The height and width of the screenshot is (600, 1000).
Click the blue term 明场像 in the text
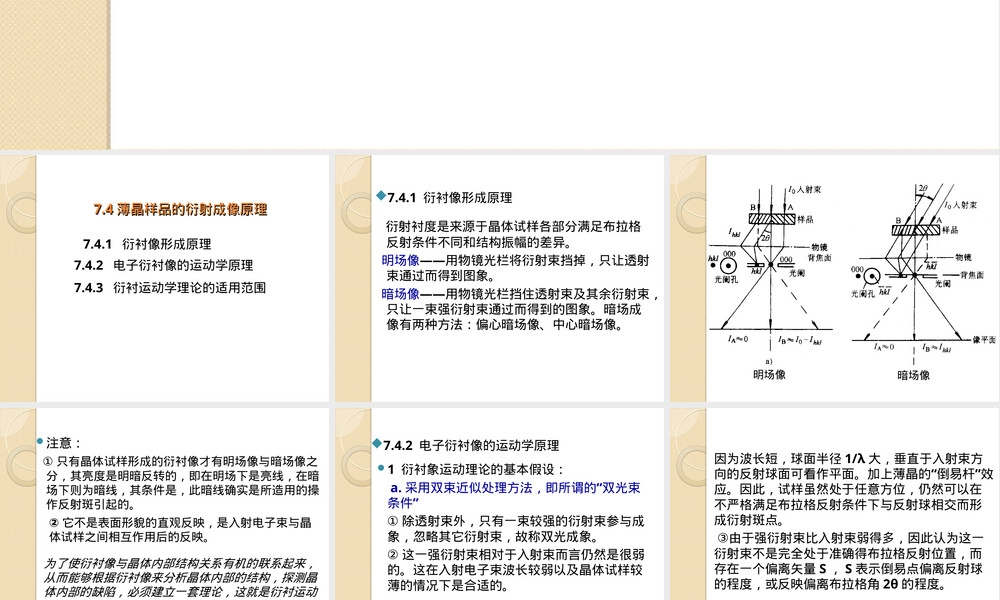(x=401, y=260)
